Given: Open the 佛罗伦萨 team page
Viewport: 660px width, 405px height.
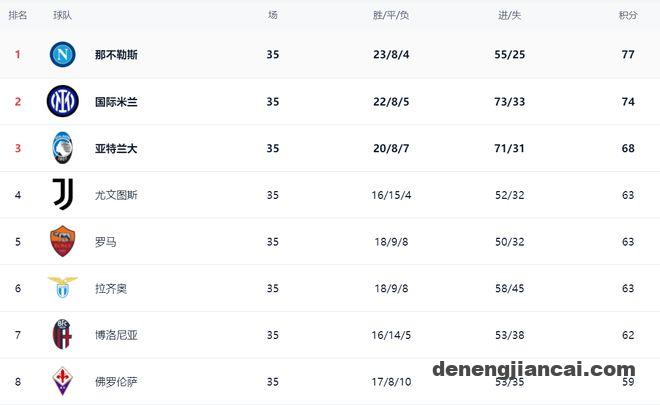Looking at the screenshot, I should click(116, 382).
